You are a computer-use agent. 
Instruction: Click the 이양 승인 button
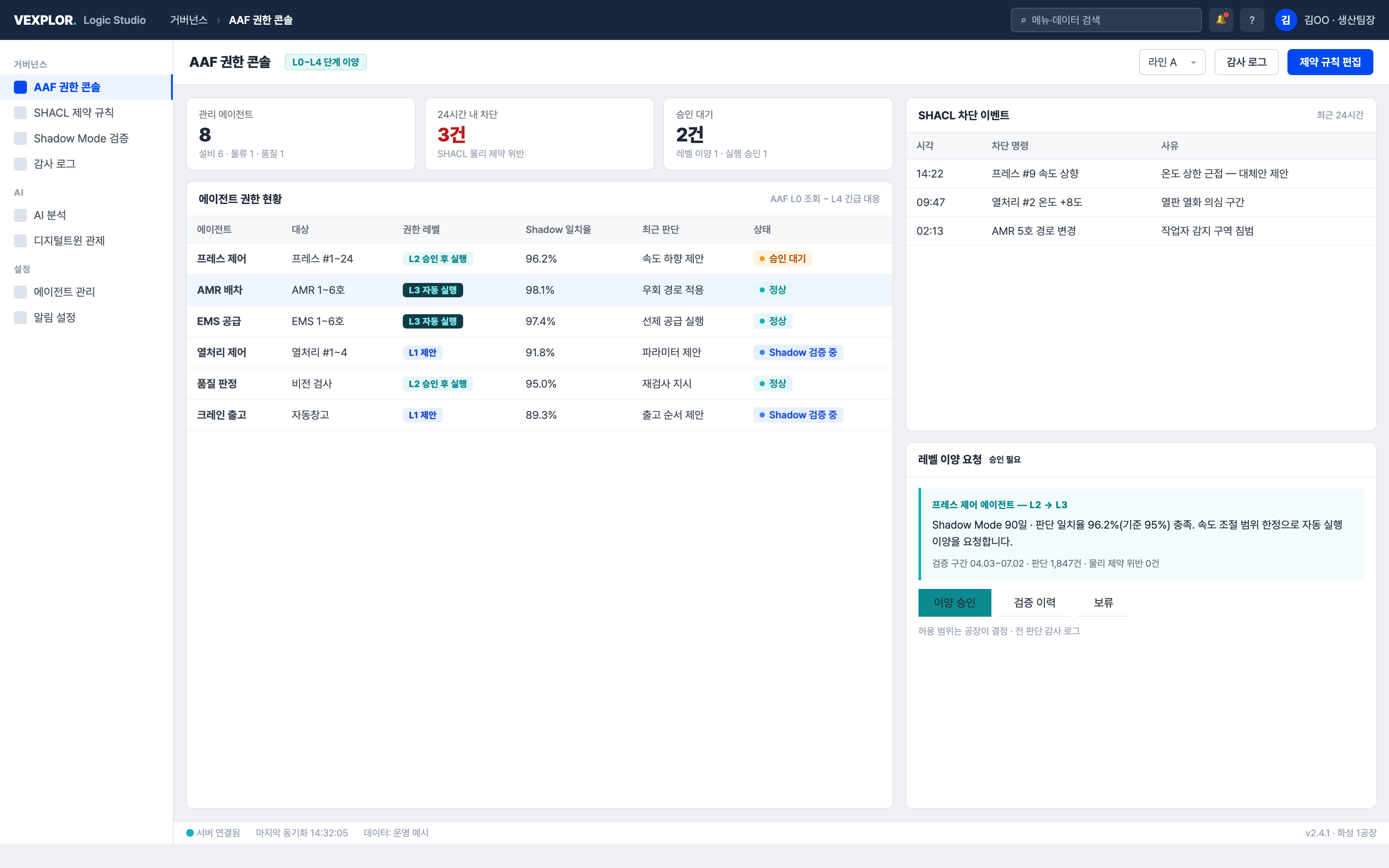coord(955,602)
